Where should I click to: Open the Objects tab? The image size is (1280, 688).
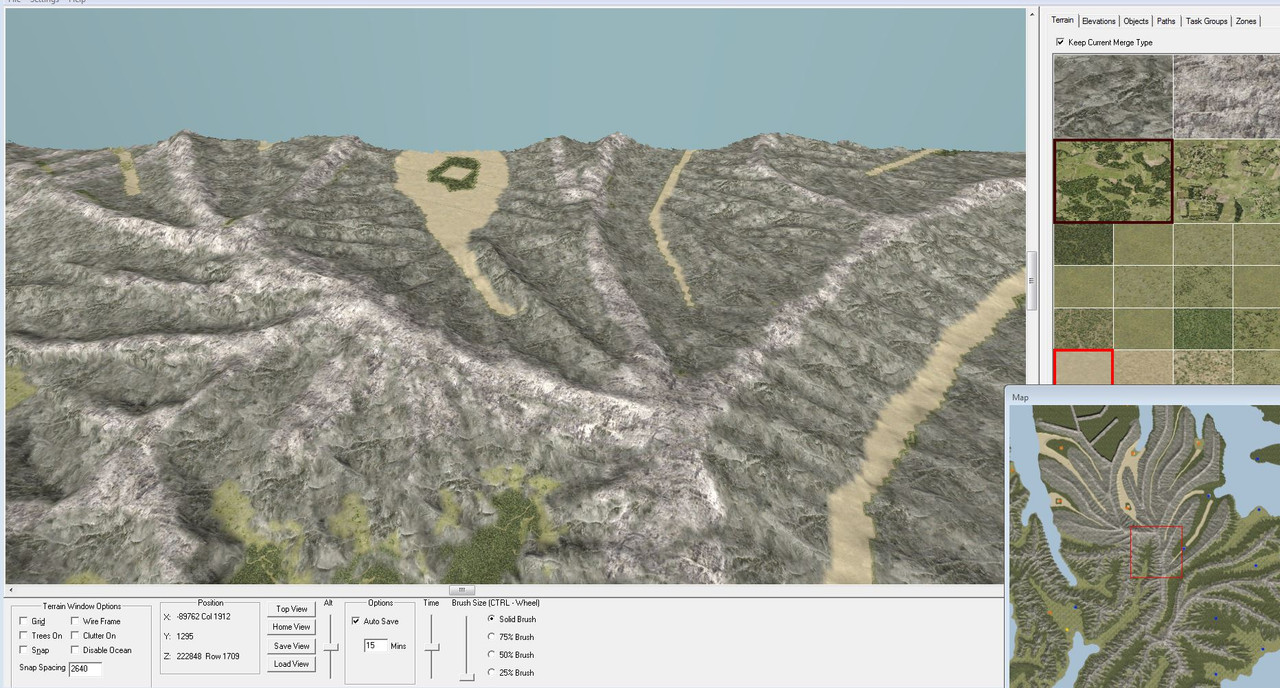click(1136, 21)
